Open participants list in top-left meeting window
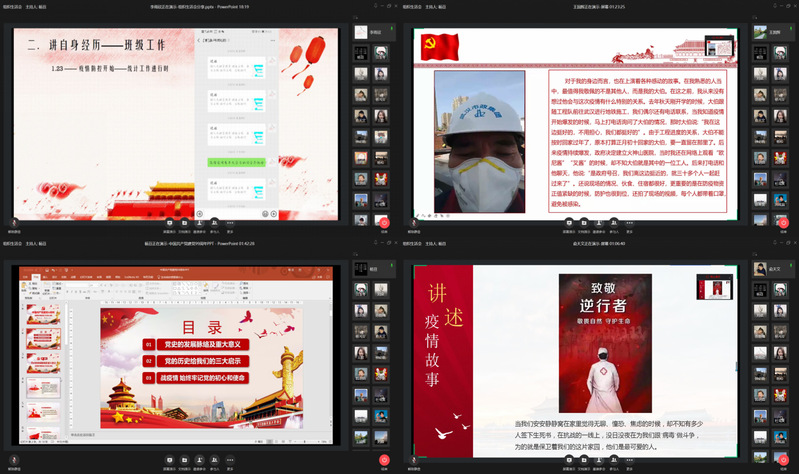Screen dimensions: 799x474 (x=215, y=223)
